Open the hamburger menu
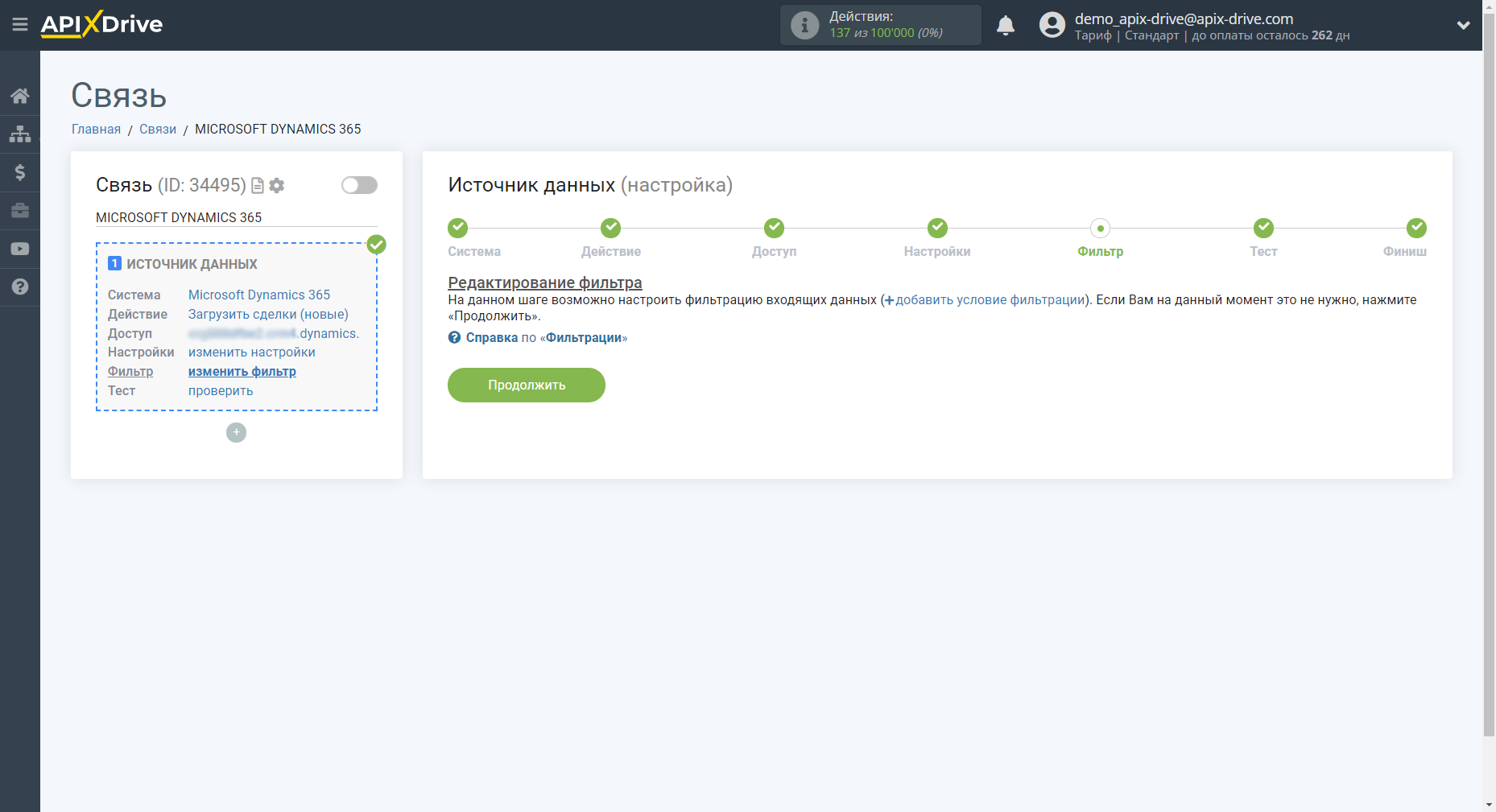The width and height of the screenshot is (1496, 812). click(20, 25)
